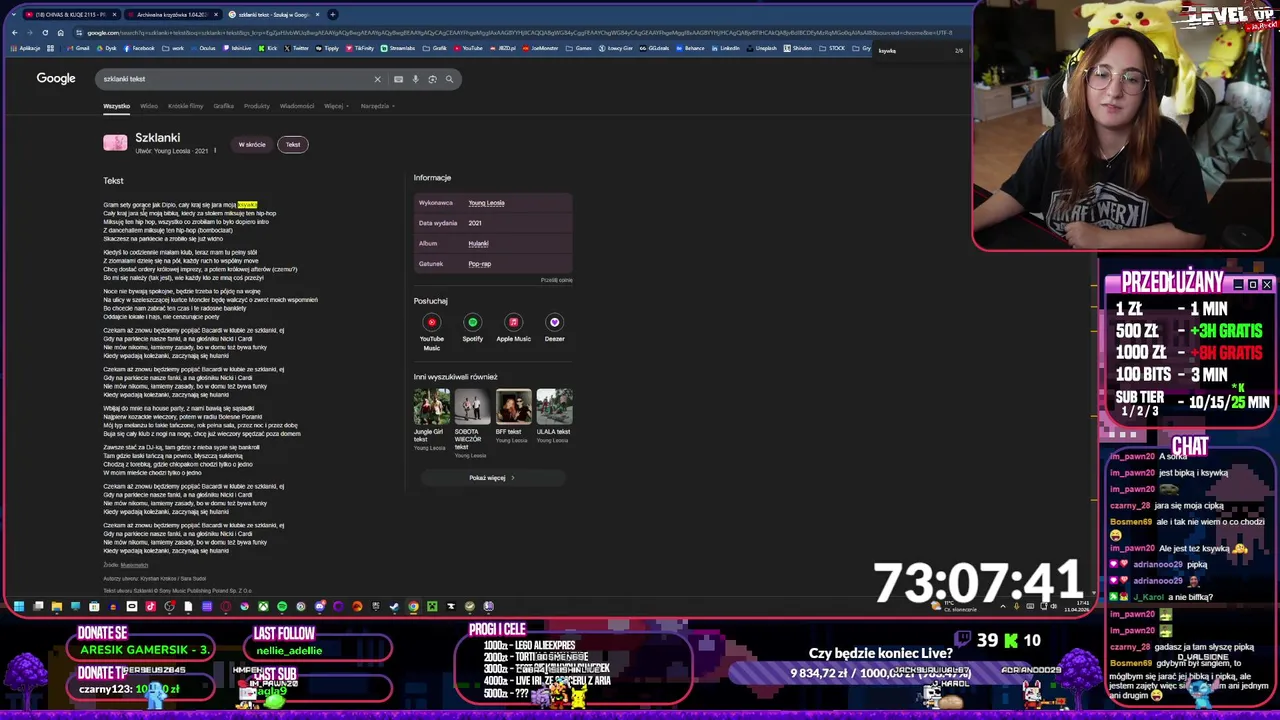Open the on-screen keyboard in search bar
Screen dimensions: 1280x720
pos(398,79)
